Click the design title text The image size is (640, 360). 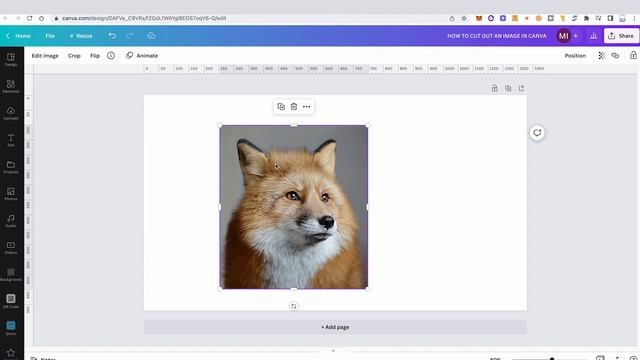[x=497, y=36]
